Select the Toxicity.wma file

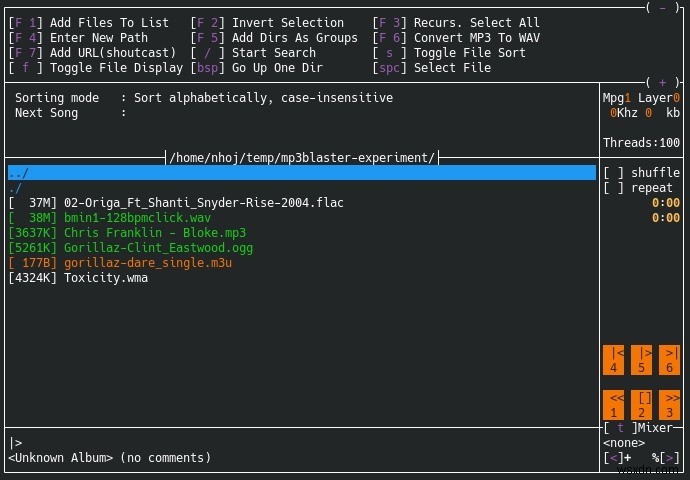(105, 277)
